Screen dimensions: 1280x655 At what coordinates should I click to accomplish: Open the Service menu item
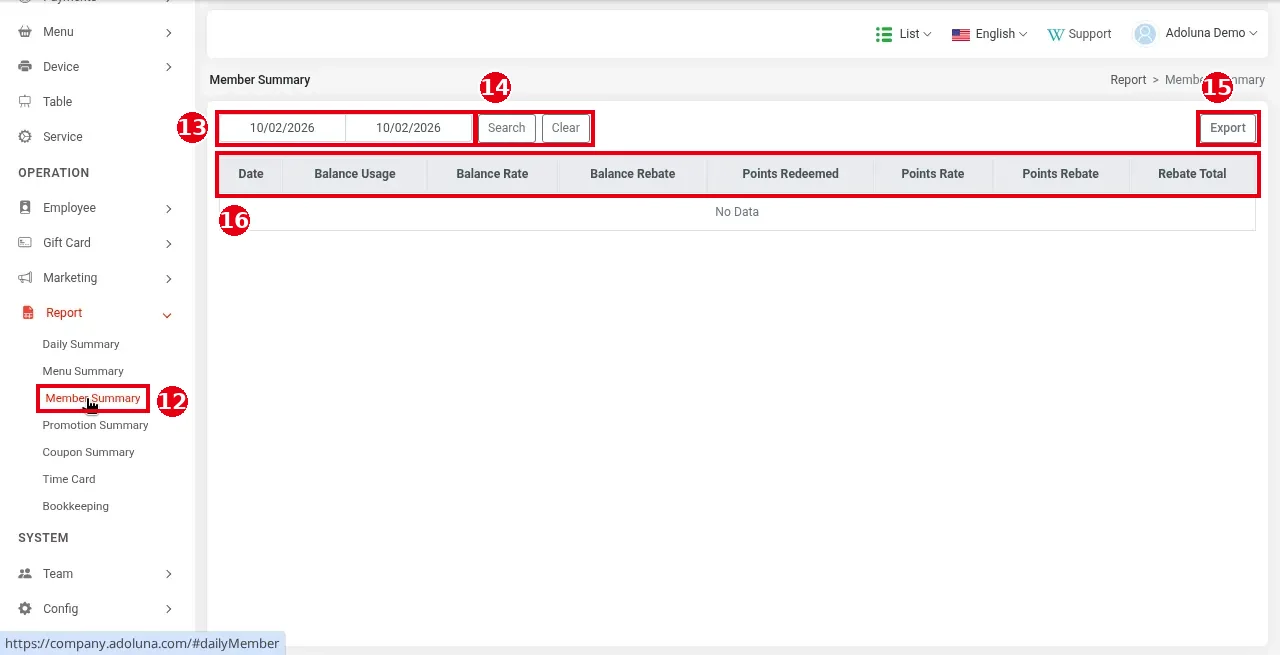[x=63, y=137]
